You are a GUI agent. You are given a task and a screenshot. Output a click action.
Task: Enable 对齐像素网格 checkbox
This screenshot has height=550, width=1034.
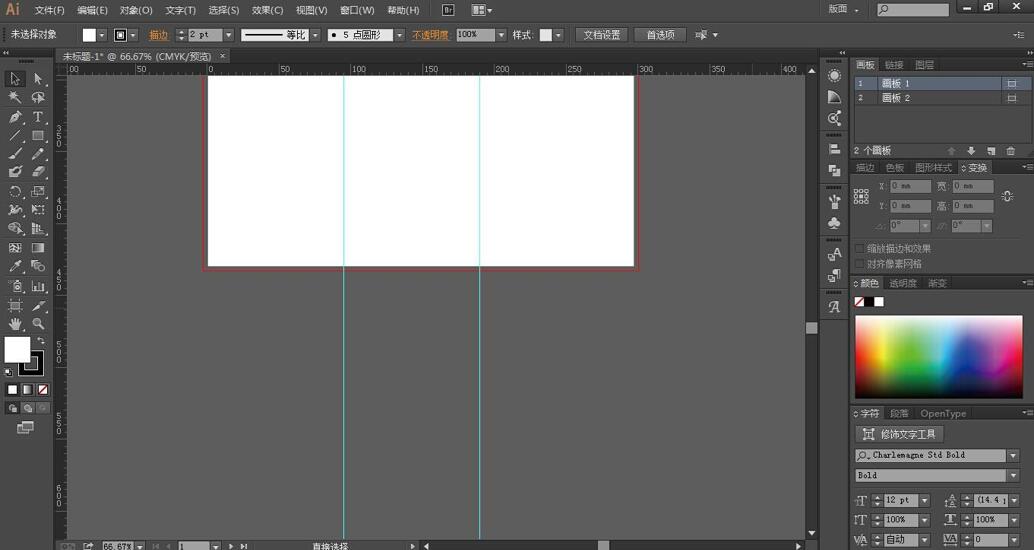(859, 264)
